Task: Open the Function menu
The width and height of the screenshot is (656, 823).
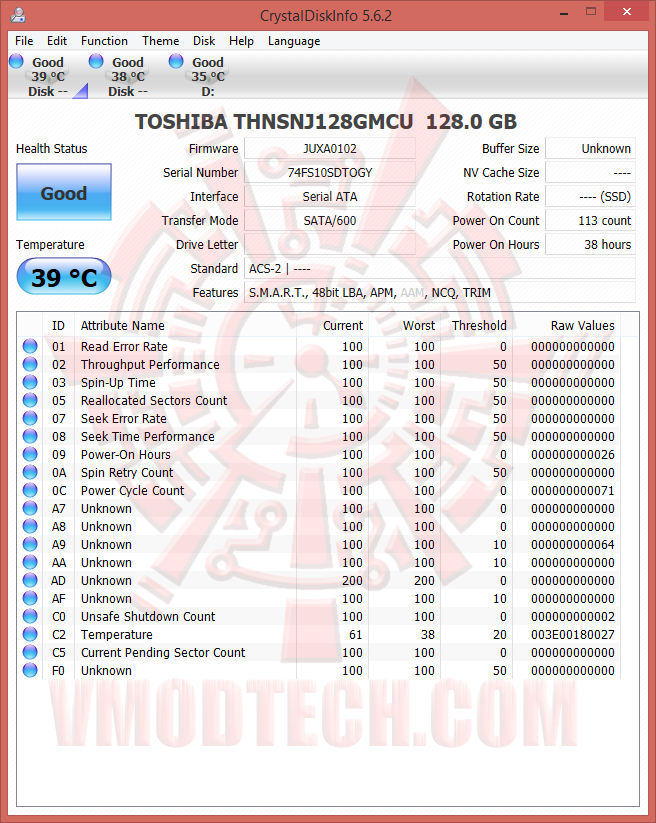Action: pos(104,41)
